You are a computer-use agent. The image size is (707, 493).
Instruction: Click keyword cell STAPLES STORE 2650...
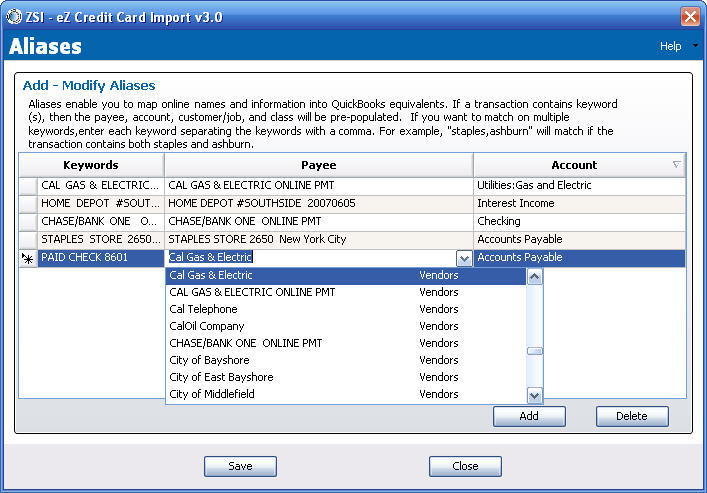coord(101,240)
